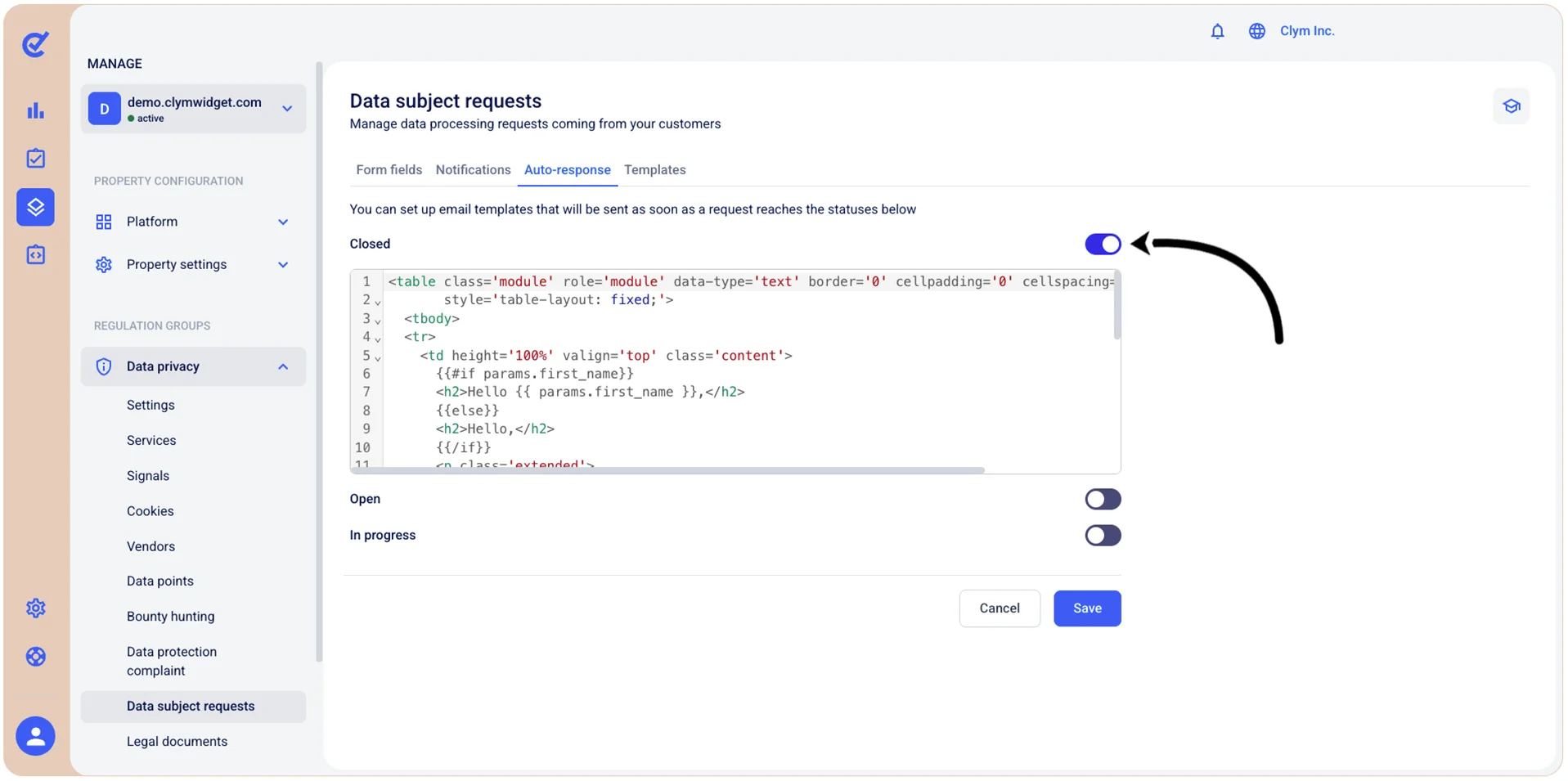Click the sidebar vertical scrollbar

(319, 361)
